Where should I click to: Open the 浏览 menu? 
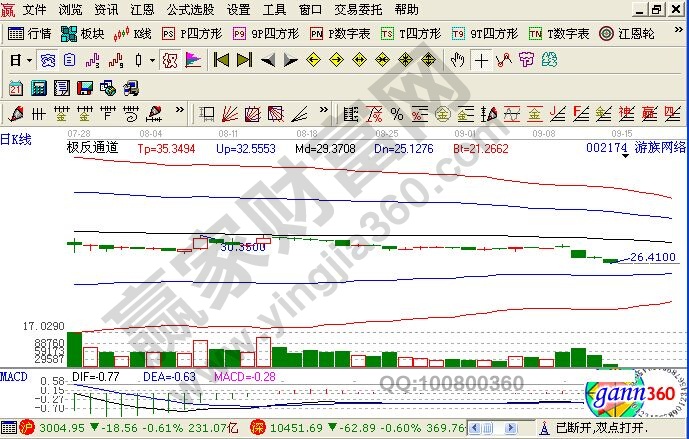[70, 9]
